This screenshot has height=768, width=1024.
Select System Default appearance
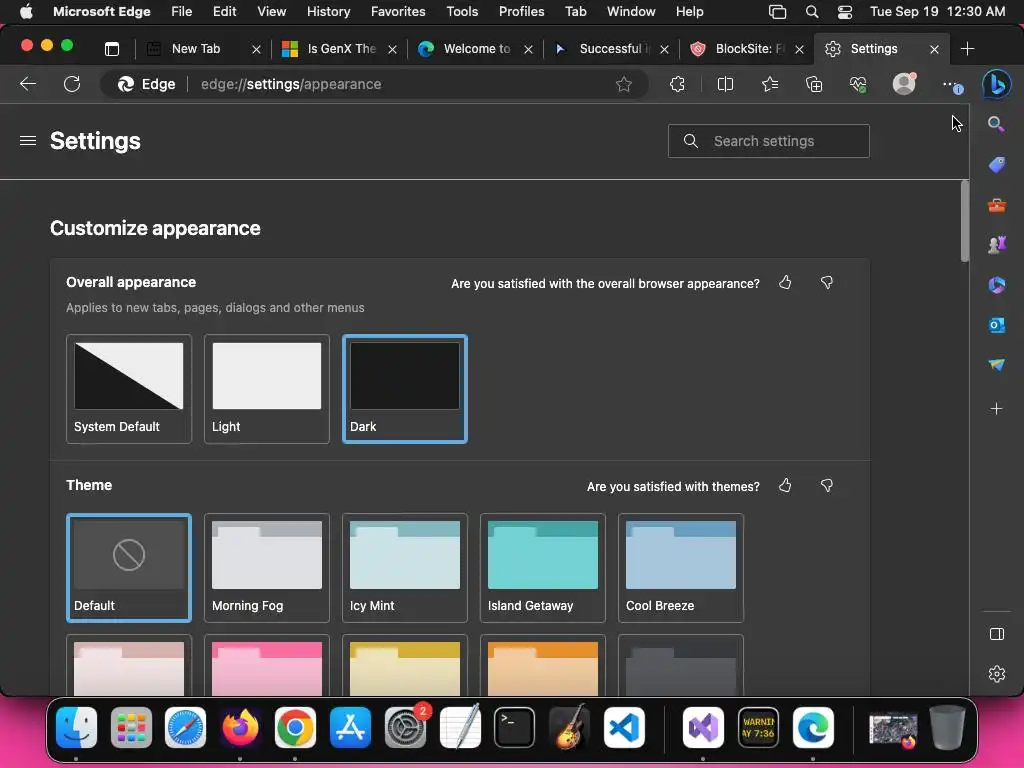pos(129,389)
